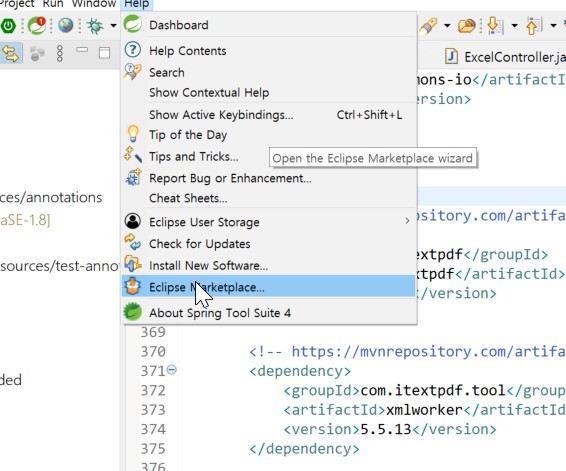This screenshot has height=471, width=566.
Task: Open Tip of the Day
Action: point(269,135)
